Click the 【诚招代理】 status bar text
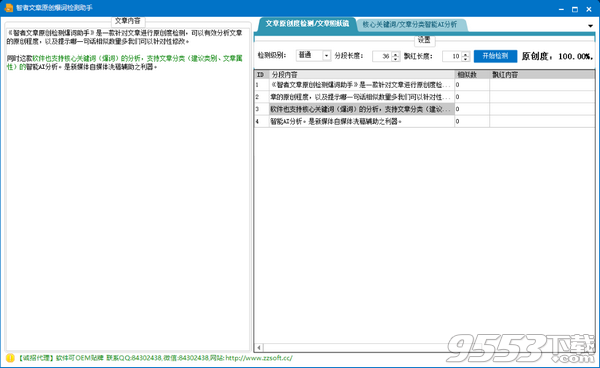 [x=36, y=358]
